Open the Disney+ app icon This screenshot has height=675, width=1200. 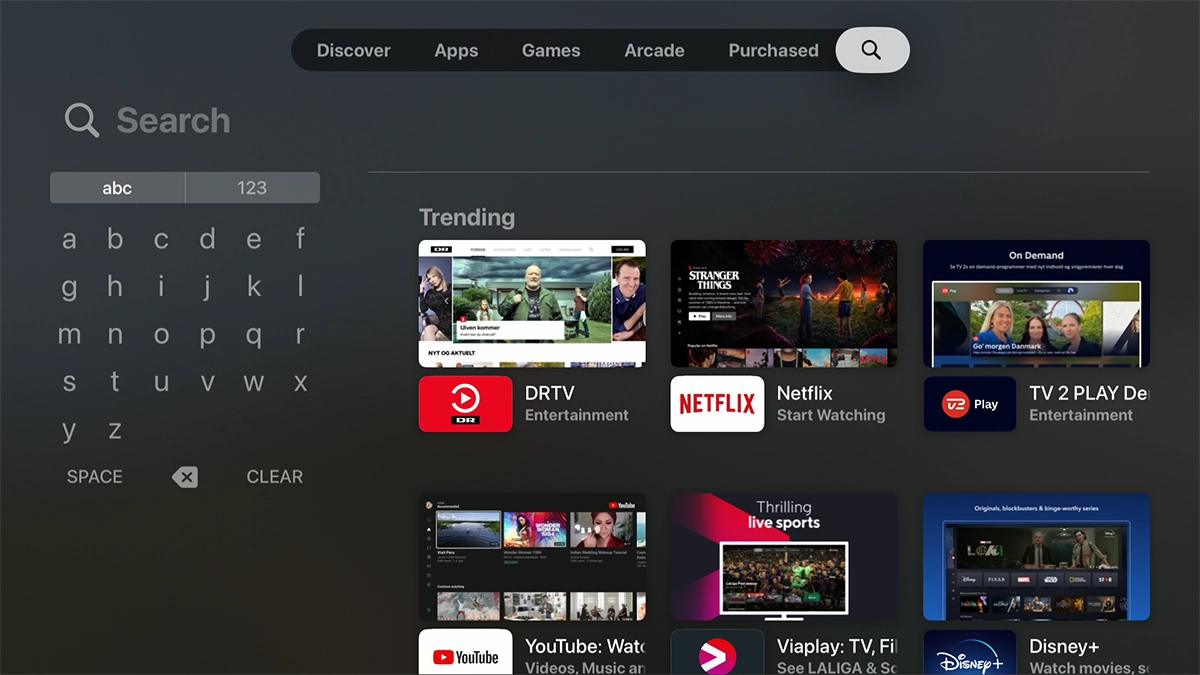pos(969,653)
